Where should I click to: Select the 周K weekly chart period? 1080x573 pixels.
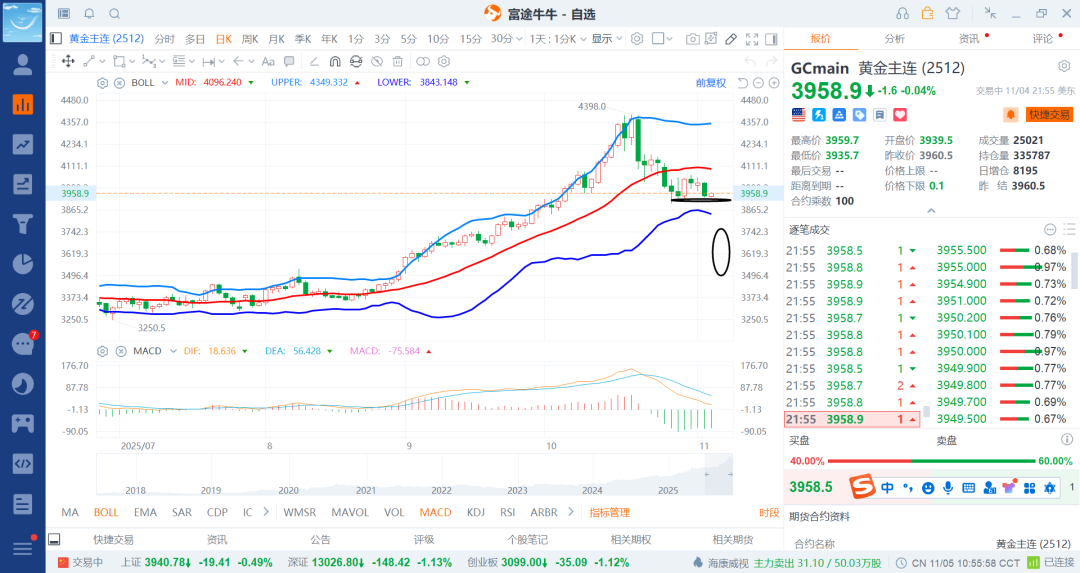[x=250, y=39]
